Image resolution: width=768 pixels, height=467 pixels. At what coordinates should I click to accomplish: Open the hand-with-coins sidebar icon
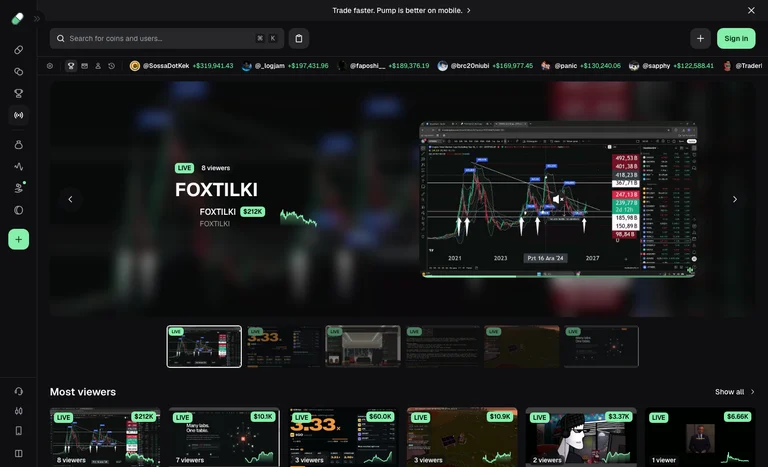click(19, 188)
